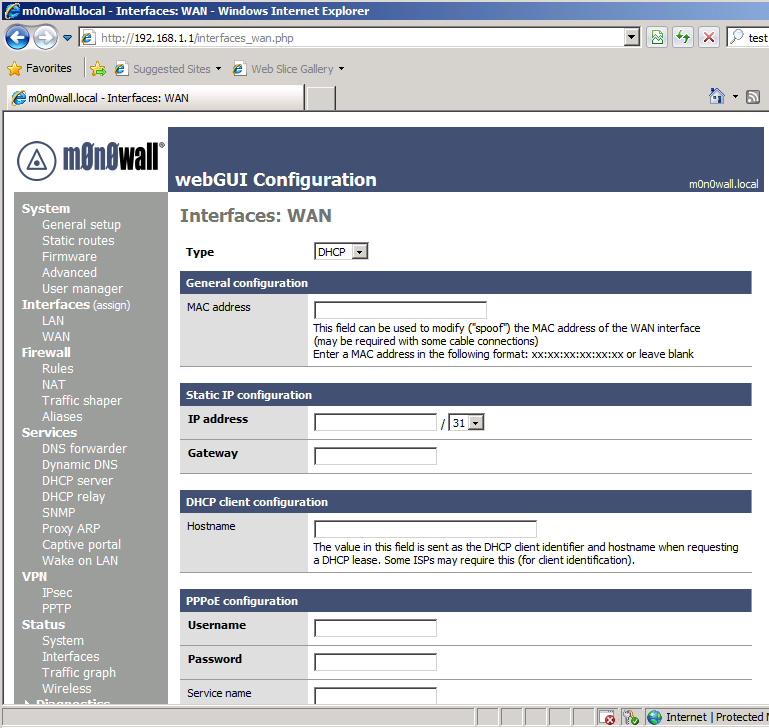
Task: Click the Captive portal sidebar link
Action: tap(81, 545)
